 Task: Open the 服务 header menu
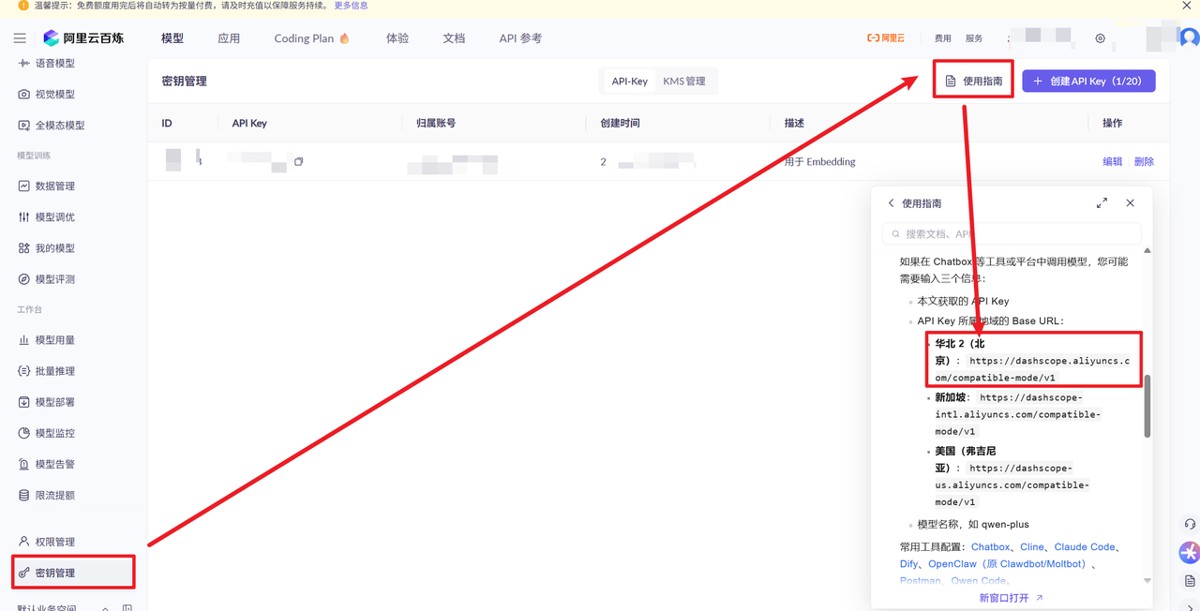(x=974, y=38)
